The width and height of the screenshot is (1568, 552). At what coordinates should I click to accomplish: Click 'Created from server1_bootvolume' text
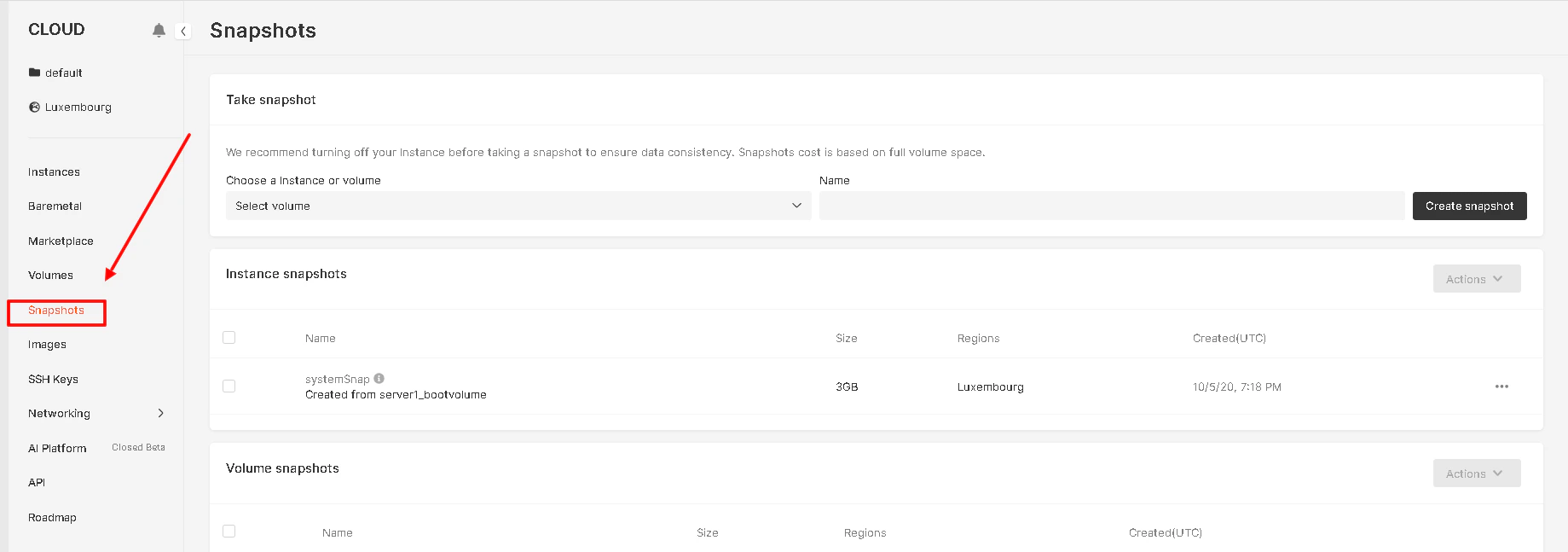396,394
